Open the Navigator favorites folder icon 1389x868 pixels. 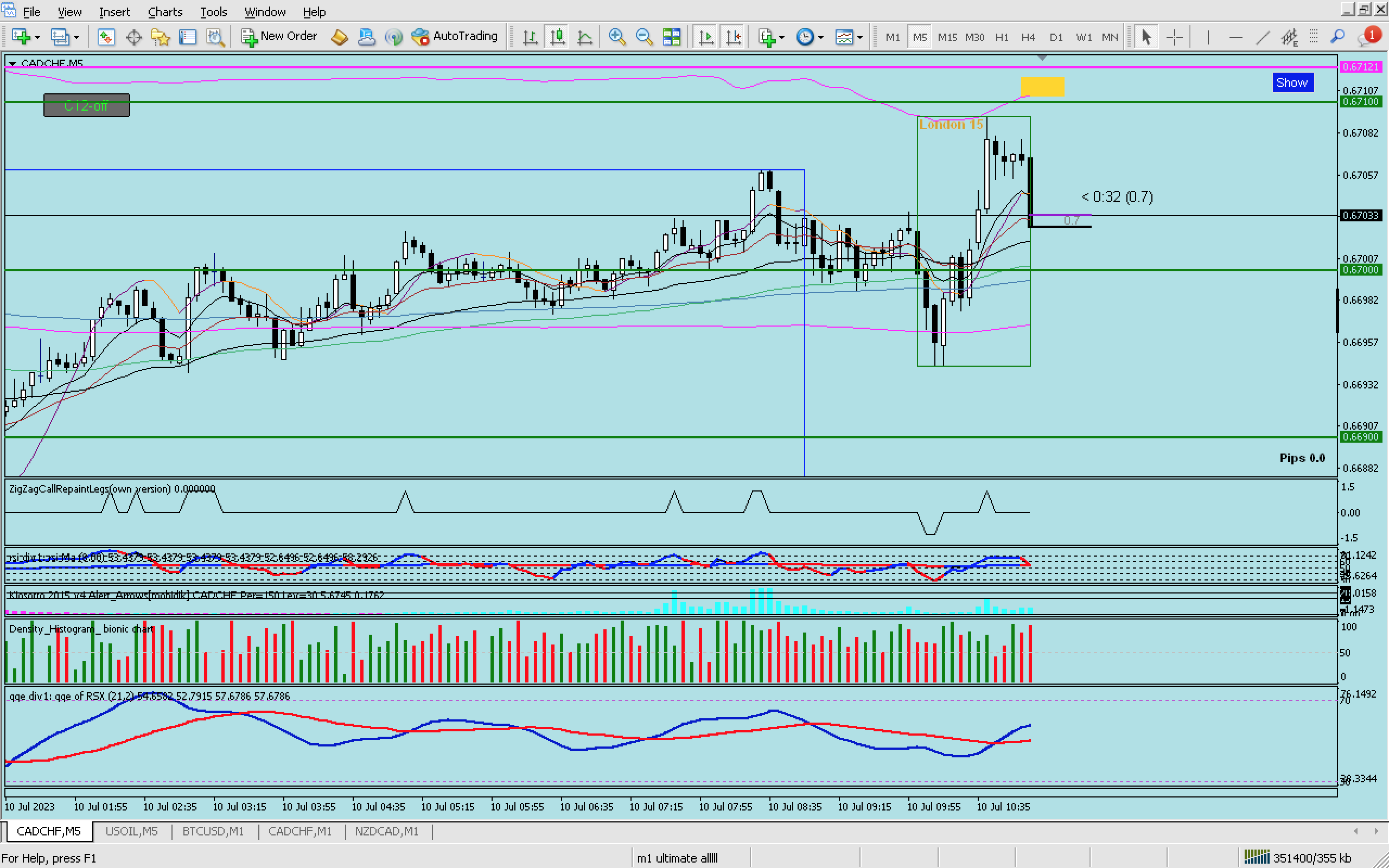pos(160,37)
